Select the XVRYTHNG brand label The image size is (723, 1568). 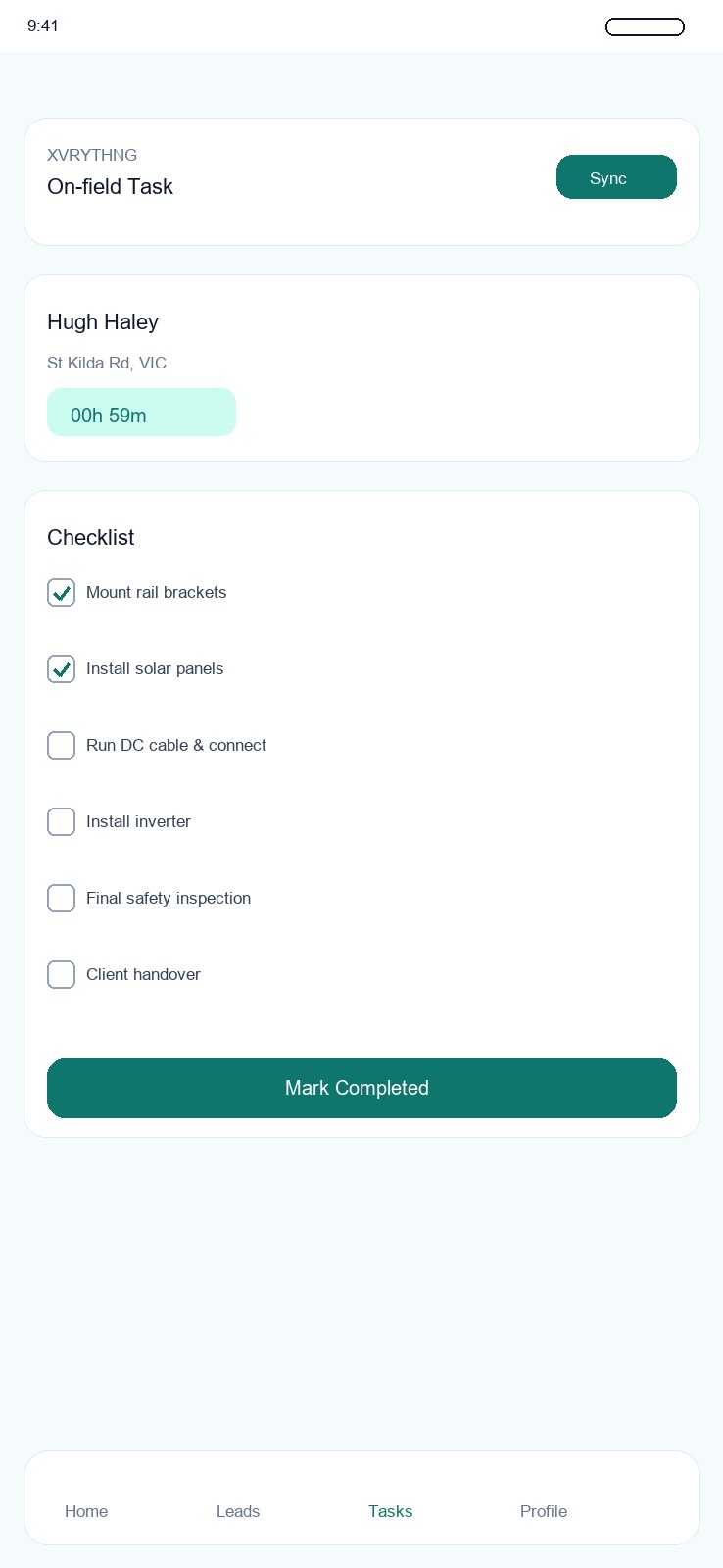(x=92, y=155)
